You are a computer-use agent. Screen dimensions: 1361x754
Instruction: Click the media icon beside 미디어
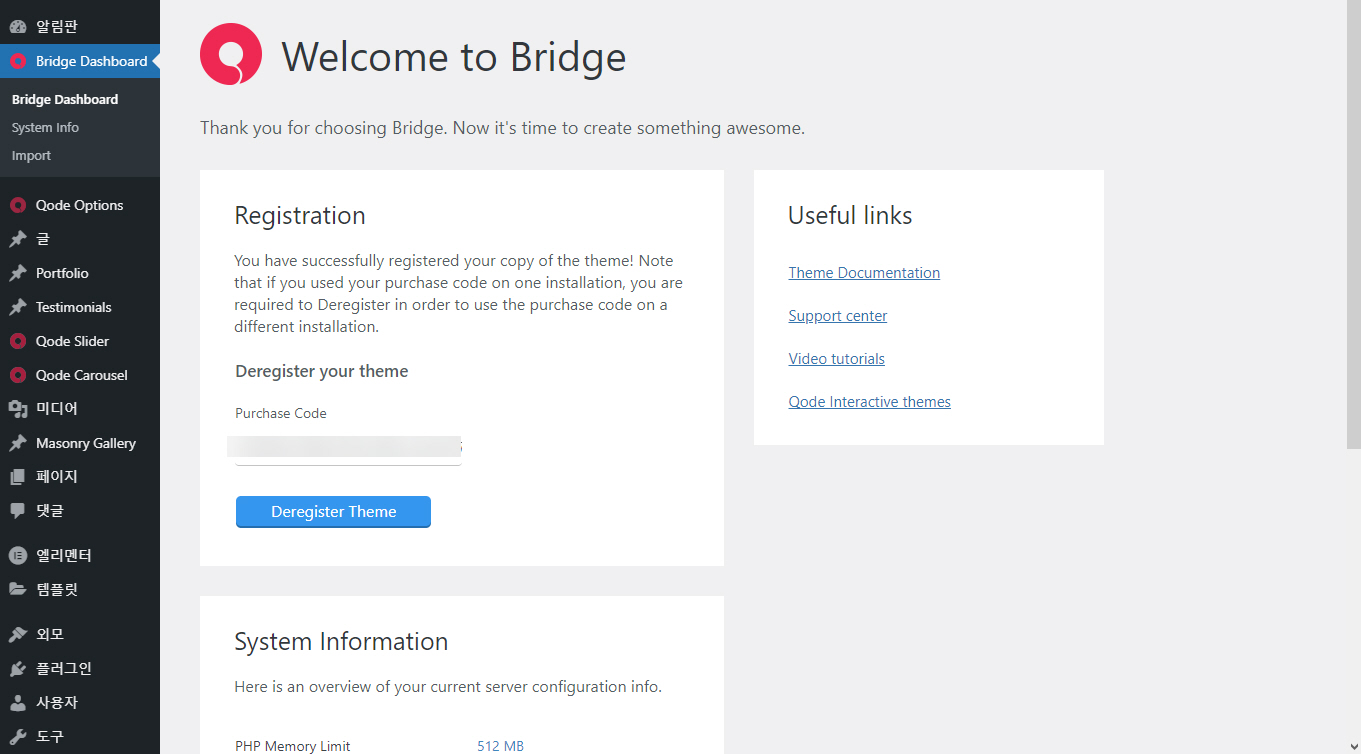pyautogui.click(x=18, y=409)
